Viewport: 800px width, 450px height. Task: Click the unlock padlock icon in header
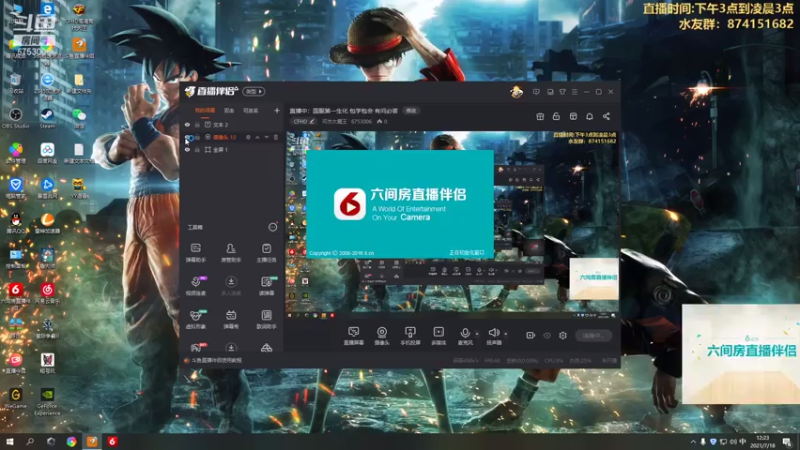pyautogui.click(x=556, y=116)
